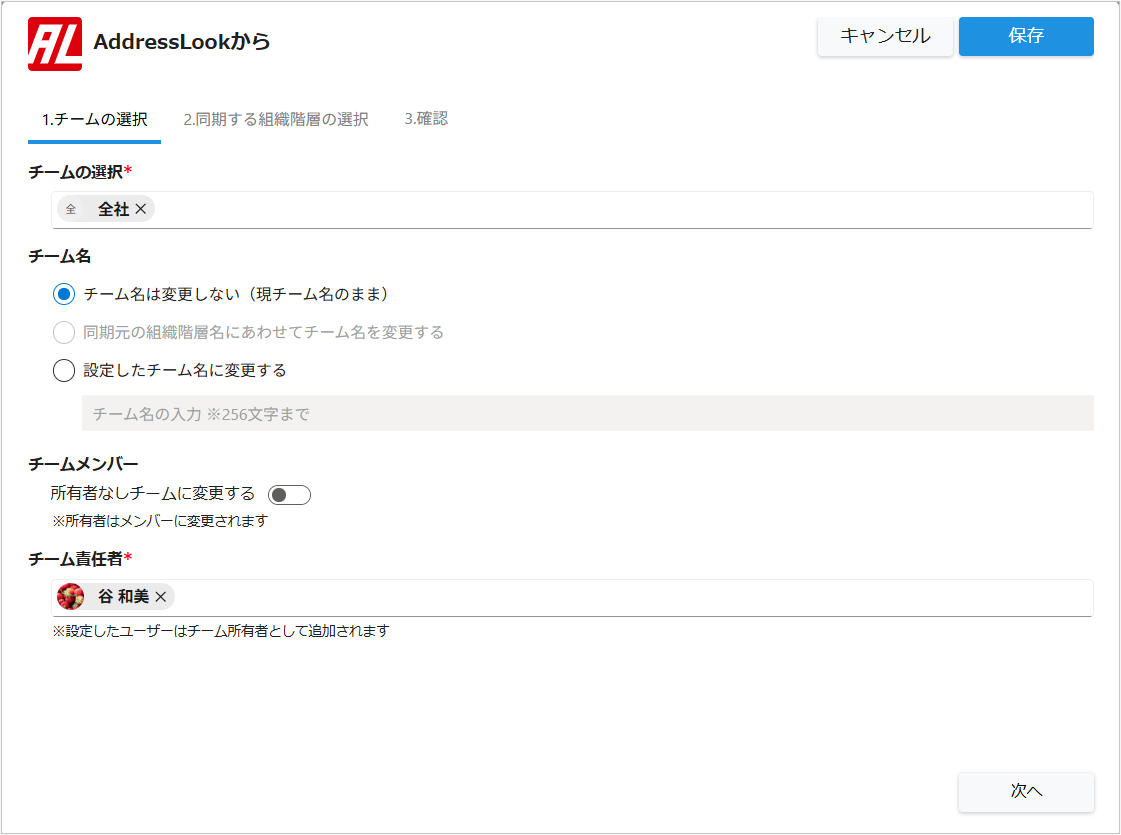Focus the チーム名の入力 text field
The image size is (1121, 835).
click(587, 413)
